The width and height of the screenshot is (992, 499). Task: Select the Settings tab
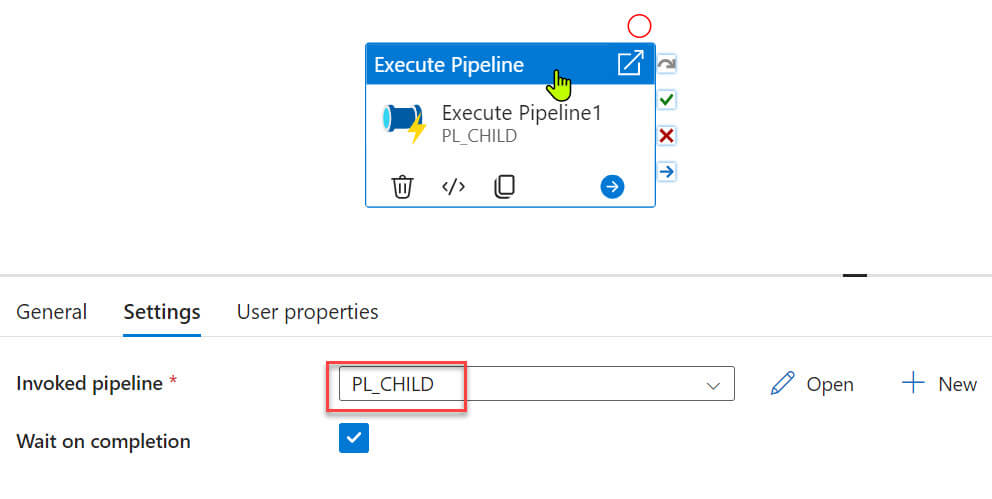[162, 312]
